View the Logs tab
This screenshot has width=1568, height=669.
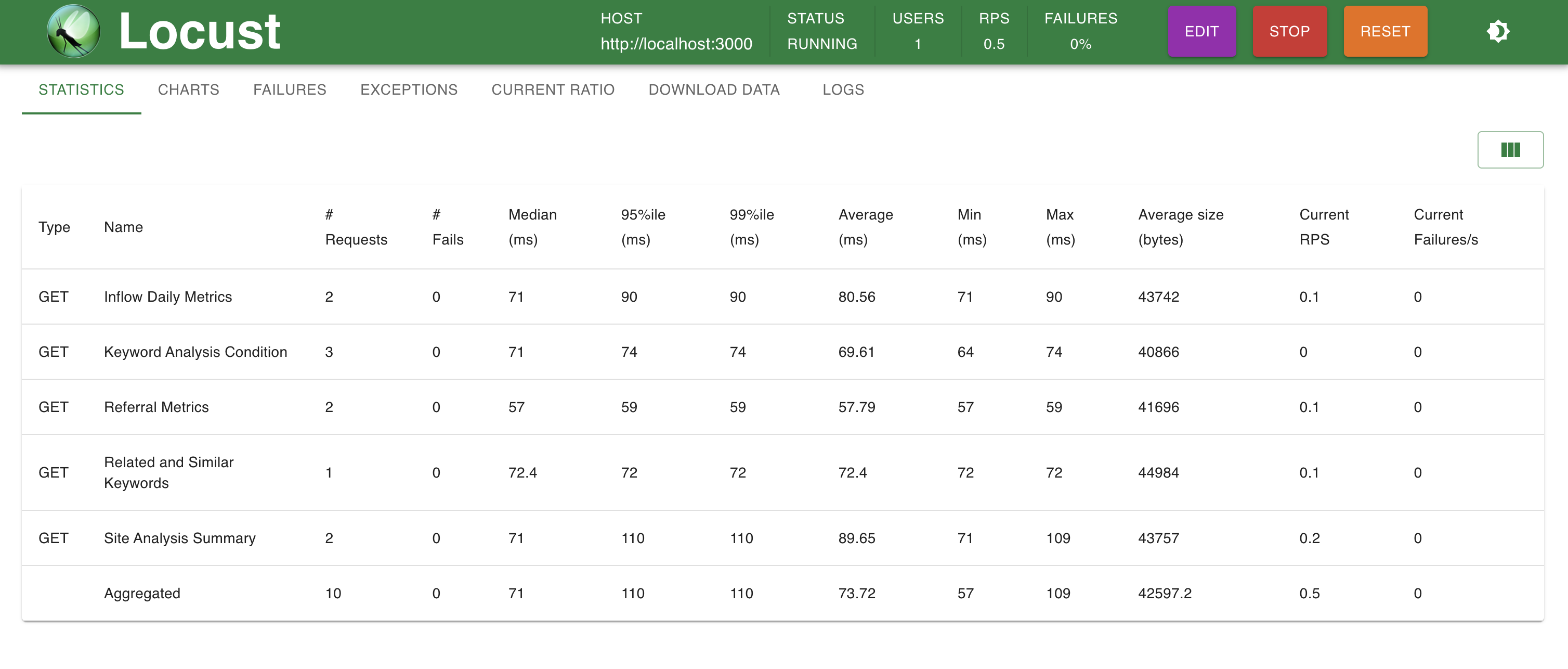coord(843,90)
